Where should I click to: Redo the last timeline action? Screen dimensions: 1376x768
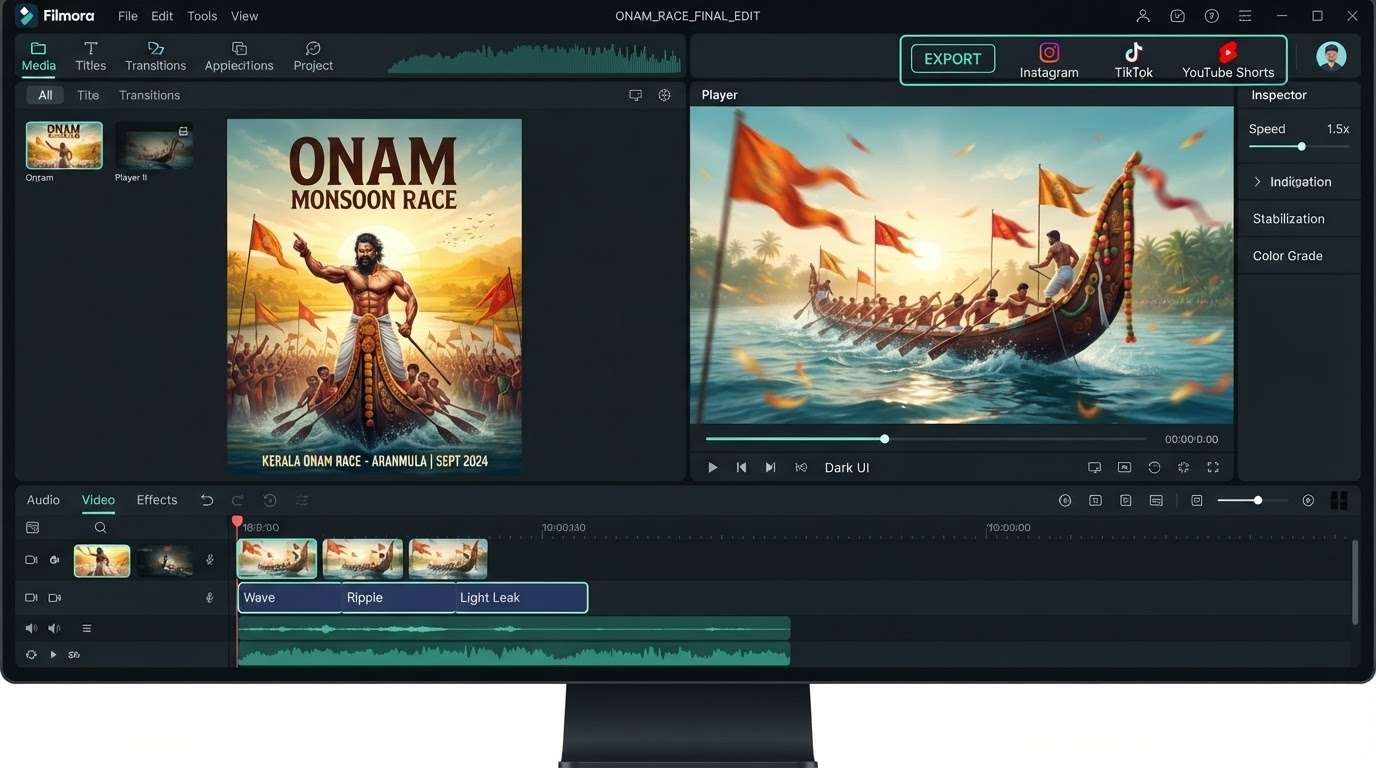point(238,500)
